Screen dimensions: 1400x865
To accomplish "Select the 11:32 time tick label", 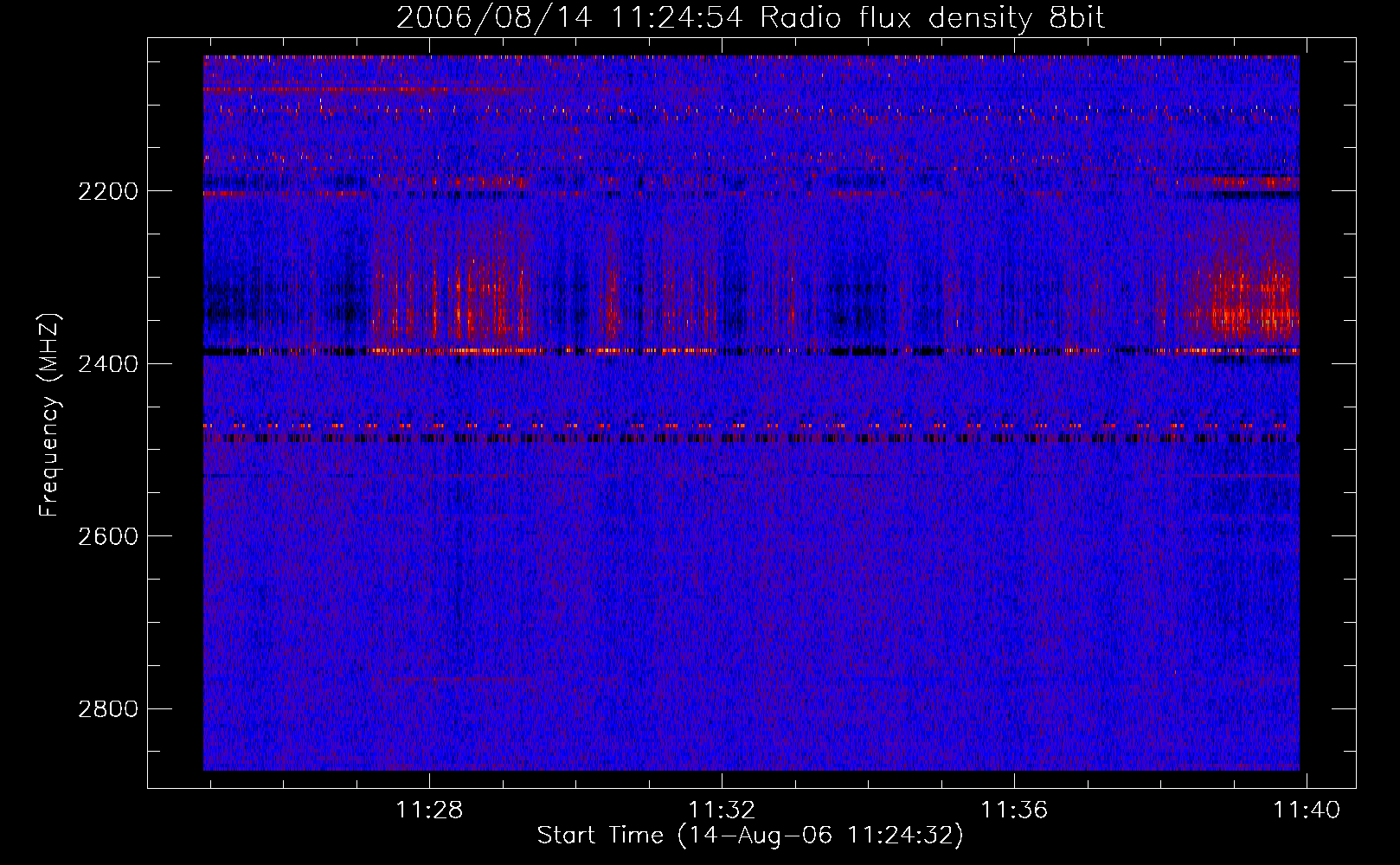I will tap(722, 810).
